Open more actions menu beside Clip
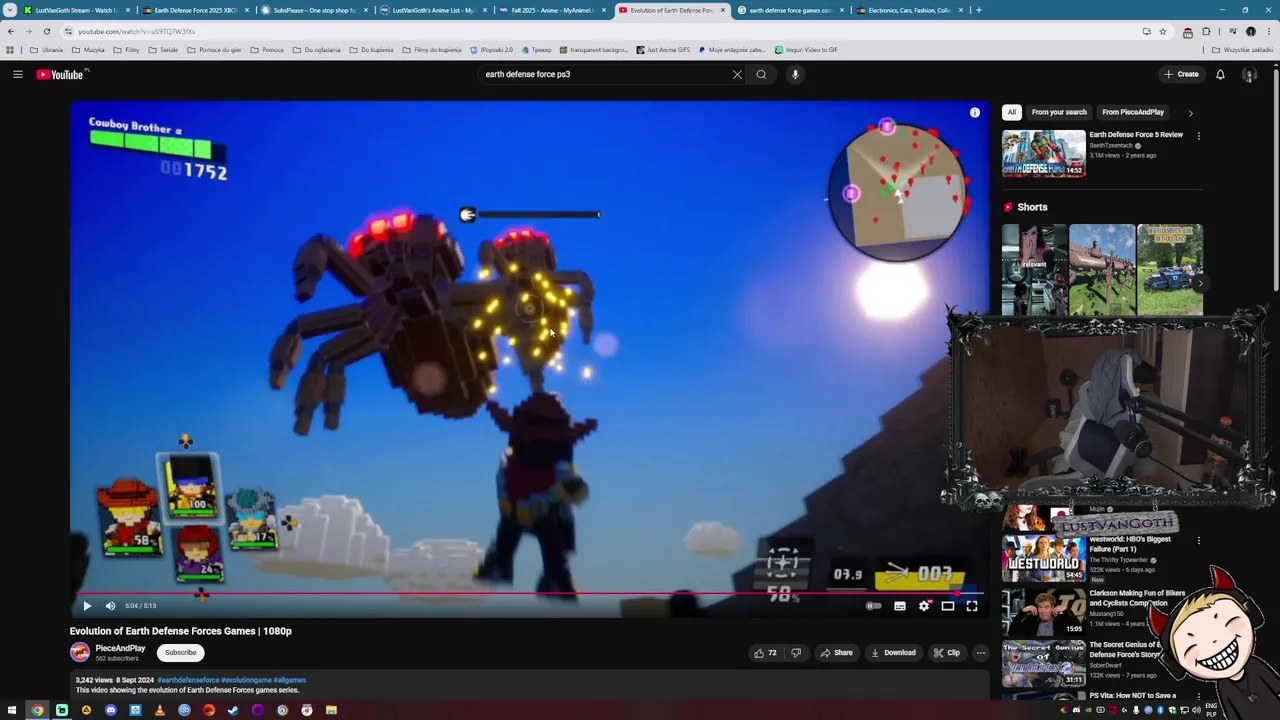The image size is (1280, 720). (x=980, y=653)
